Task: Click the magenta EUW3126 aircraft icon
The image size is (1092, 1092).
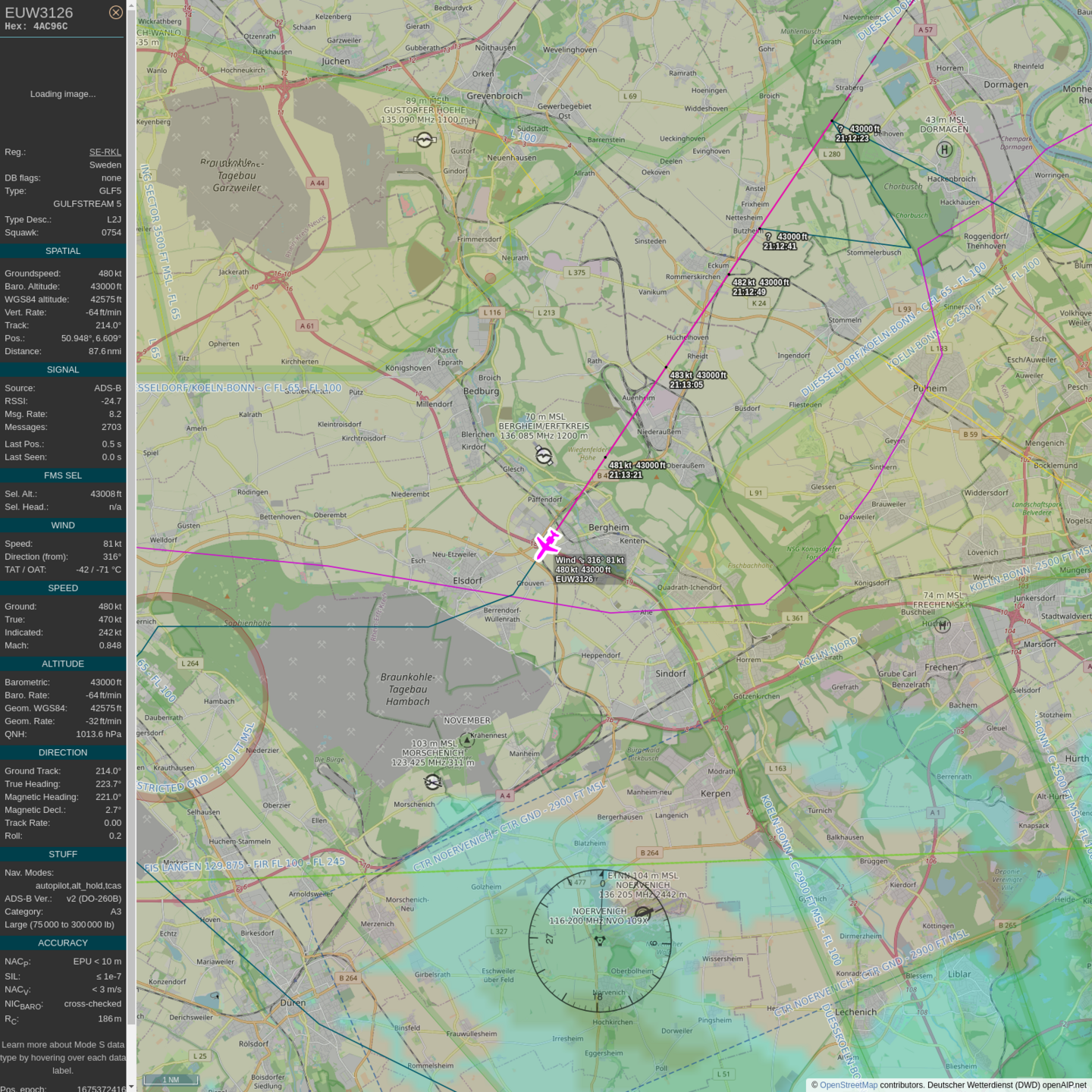Action: (546, 544)
